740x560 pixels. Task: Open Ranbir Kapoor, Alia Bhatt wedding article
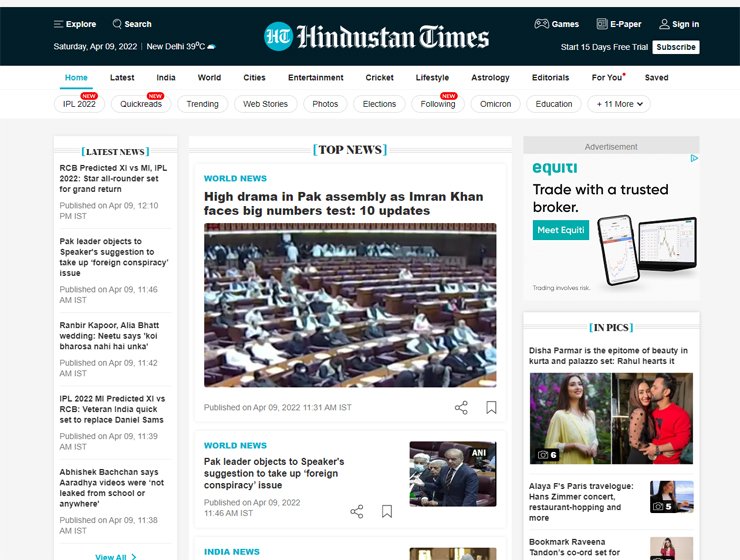(x=109, y=336)
